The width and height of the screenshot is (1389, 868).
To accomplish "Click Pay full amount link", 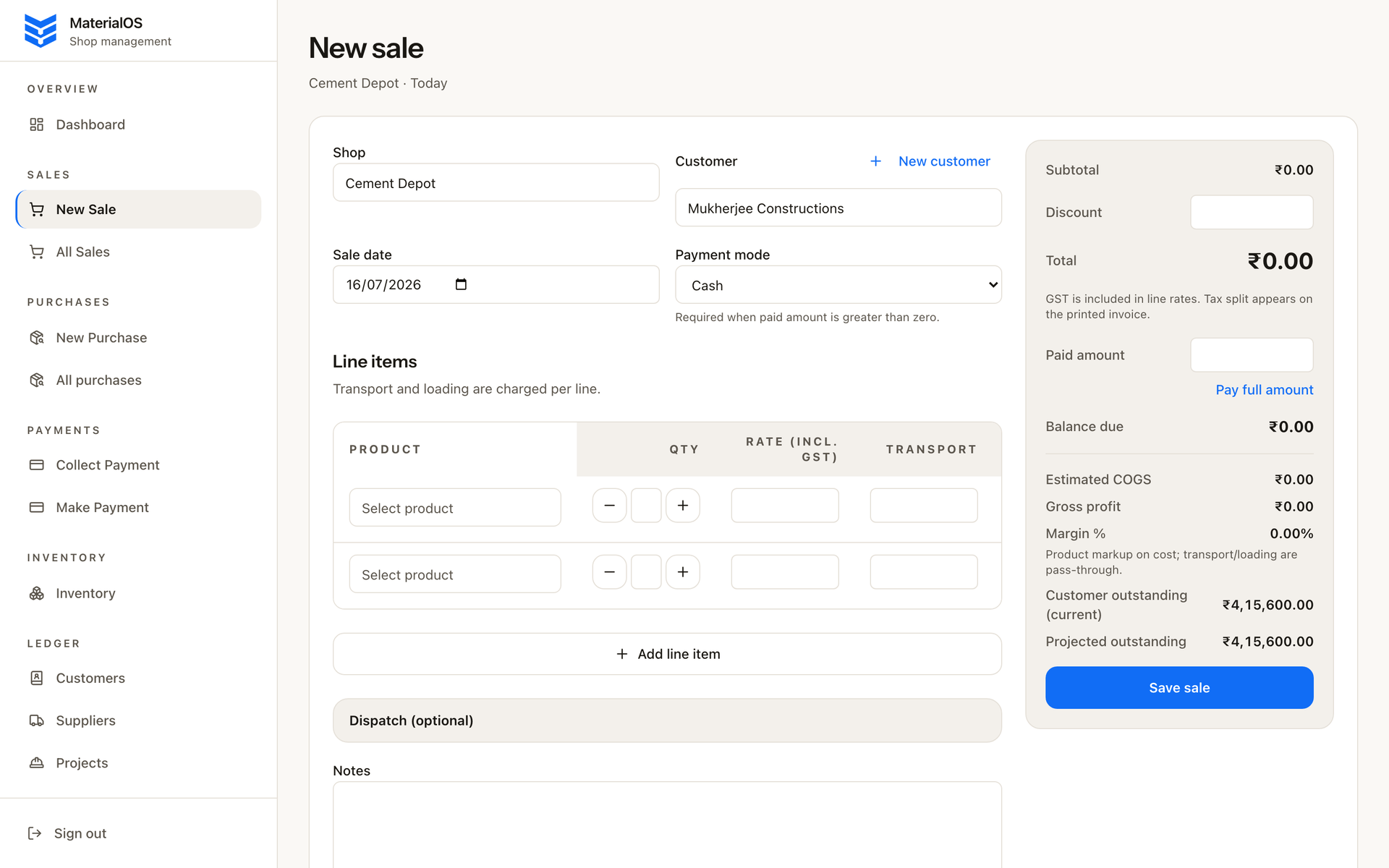I will click(x=1265, y=390).
